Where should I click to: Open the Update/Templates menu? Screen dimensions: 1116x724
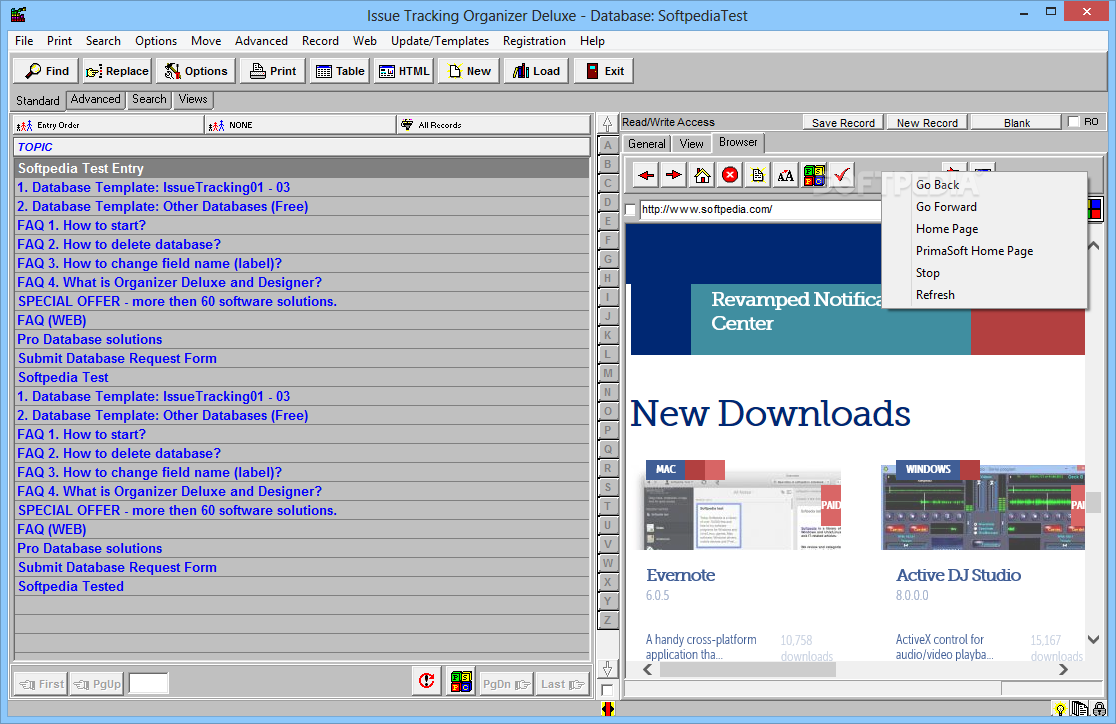(x=440, y=41)
